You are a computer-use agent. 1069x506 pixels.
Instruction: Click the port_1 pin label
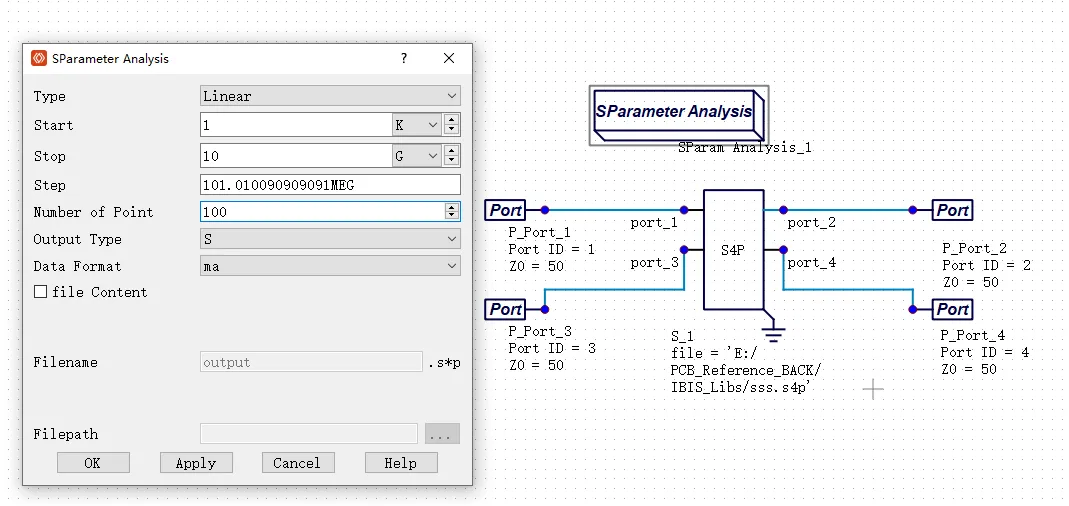coord(654,223)
